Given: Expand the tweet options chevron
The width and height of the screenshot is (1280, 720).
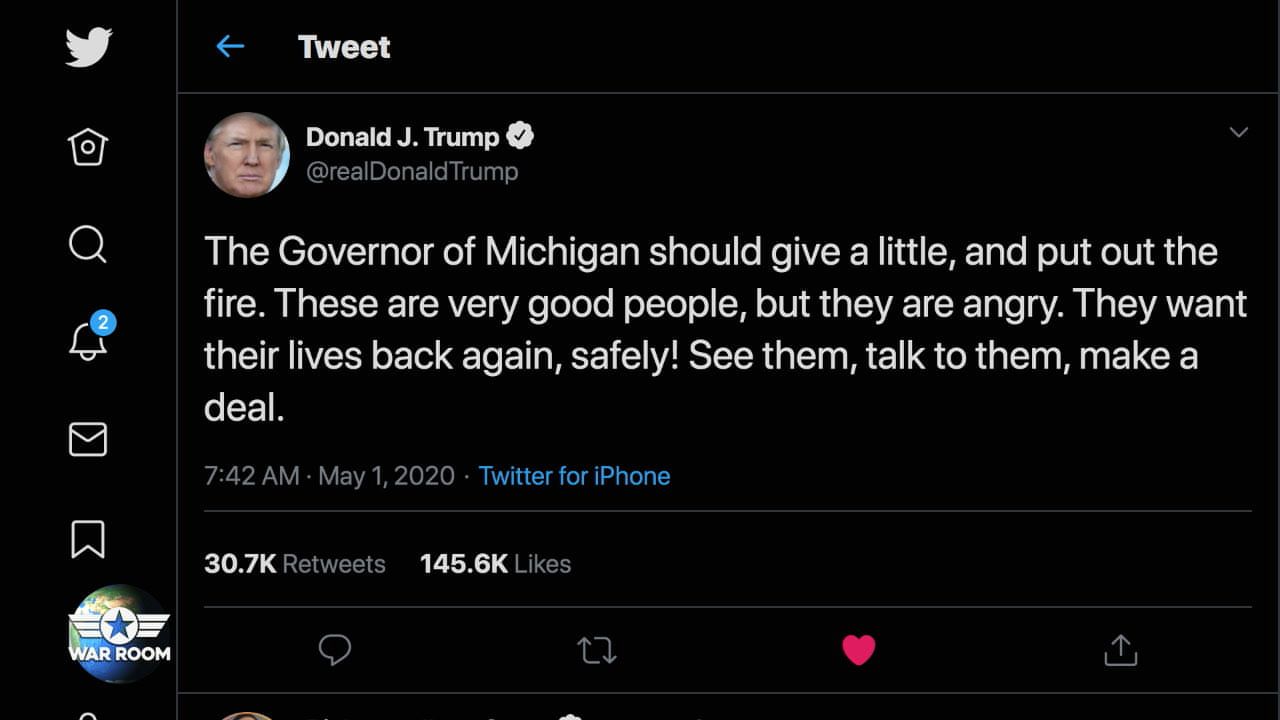Looking at the screenshot, I should click(x=1238, y=132).
